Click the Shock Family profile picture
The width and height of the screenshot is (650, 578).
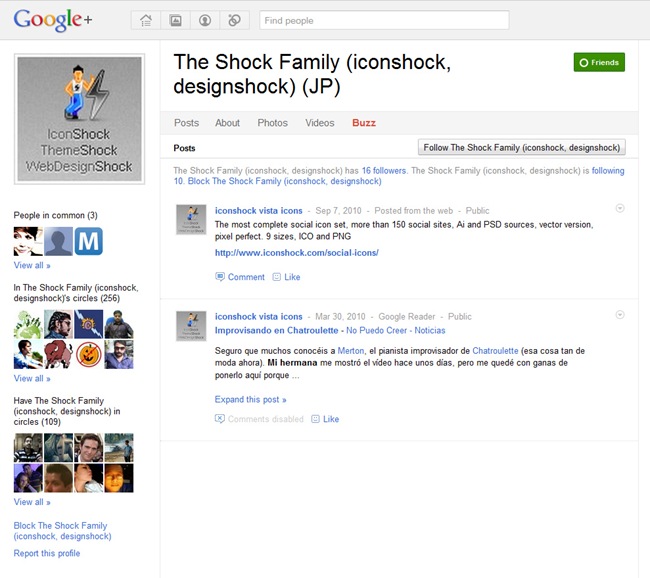tap(79, 120)
